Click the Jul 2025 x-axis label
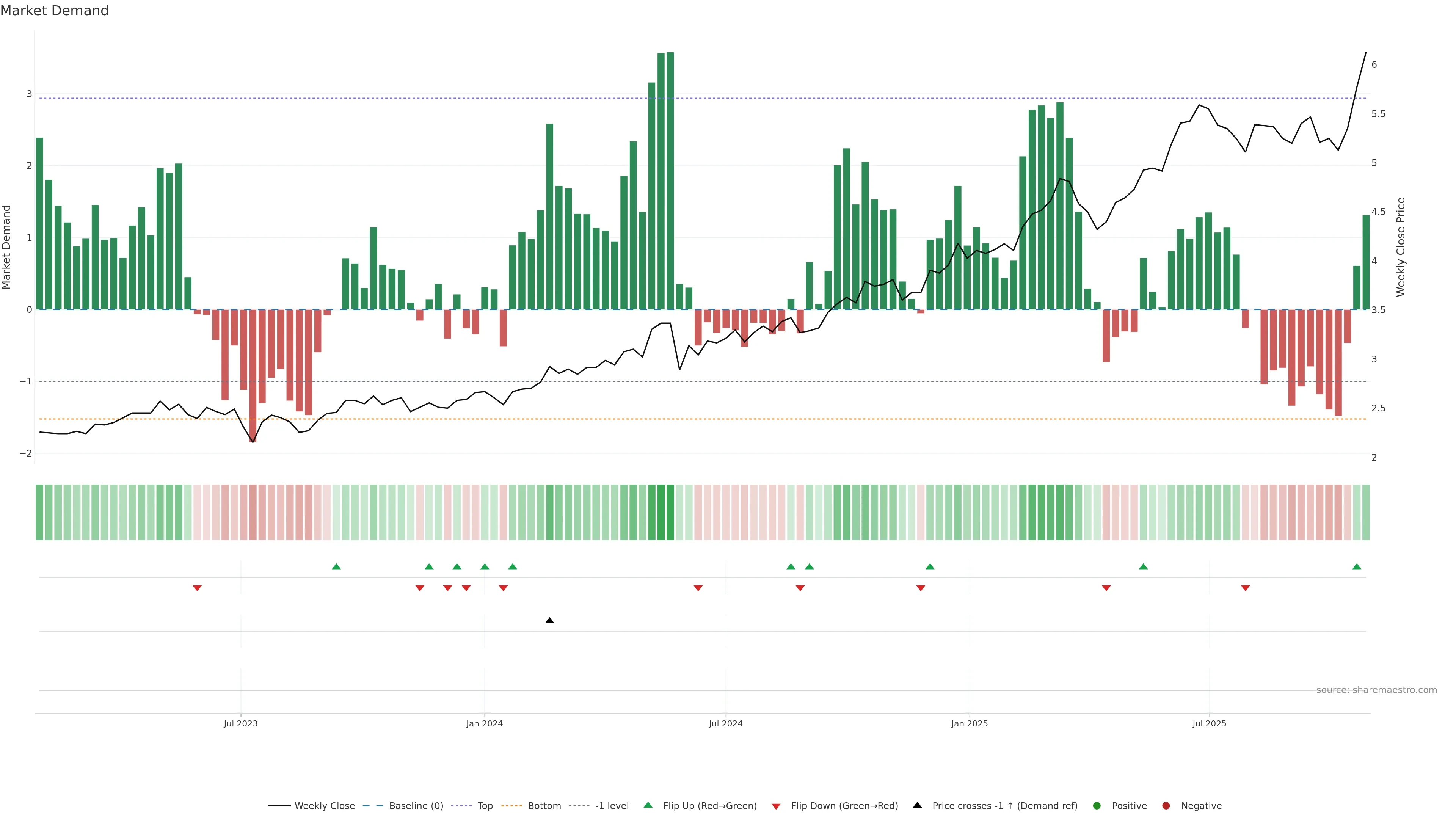This screenshot has height=819, width=1456. point(1209,723)
